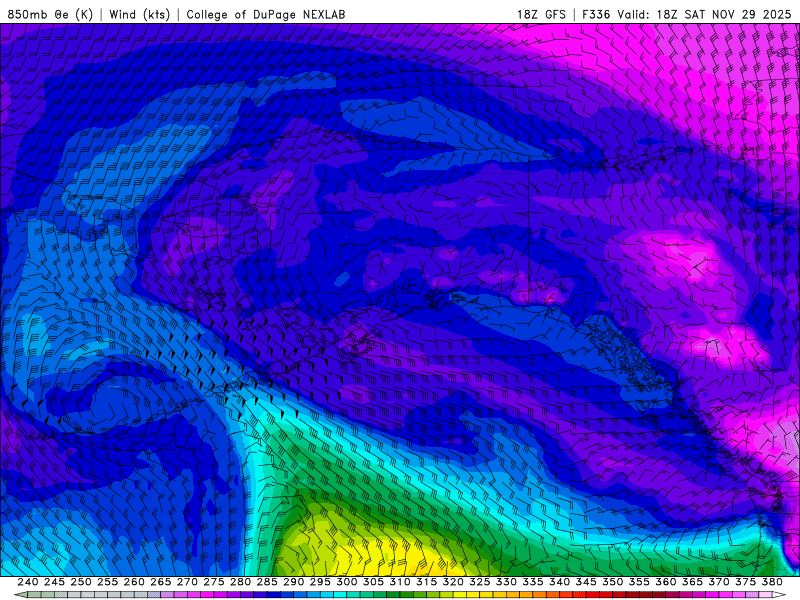Click the right arrow end of the colorbar
Viewport: 800px width, 600px height.
[x=779, y=595]
